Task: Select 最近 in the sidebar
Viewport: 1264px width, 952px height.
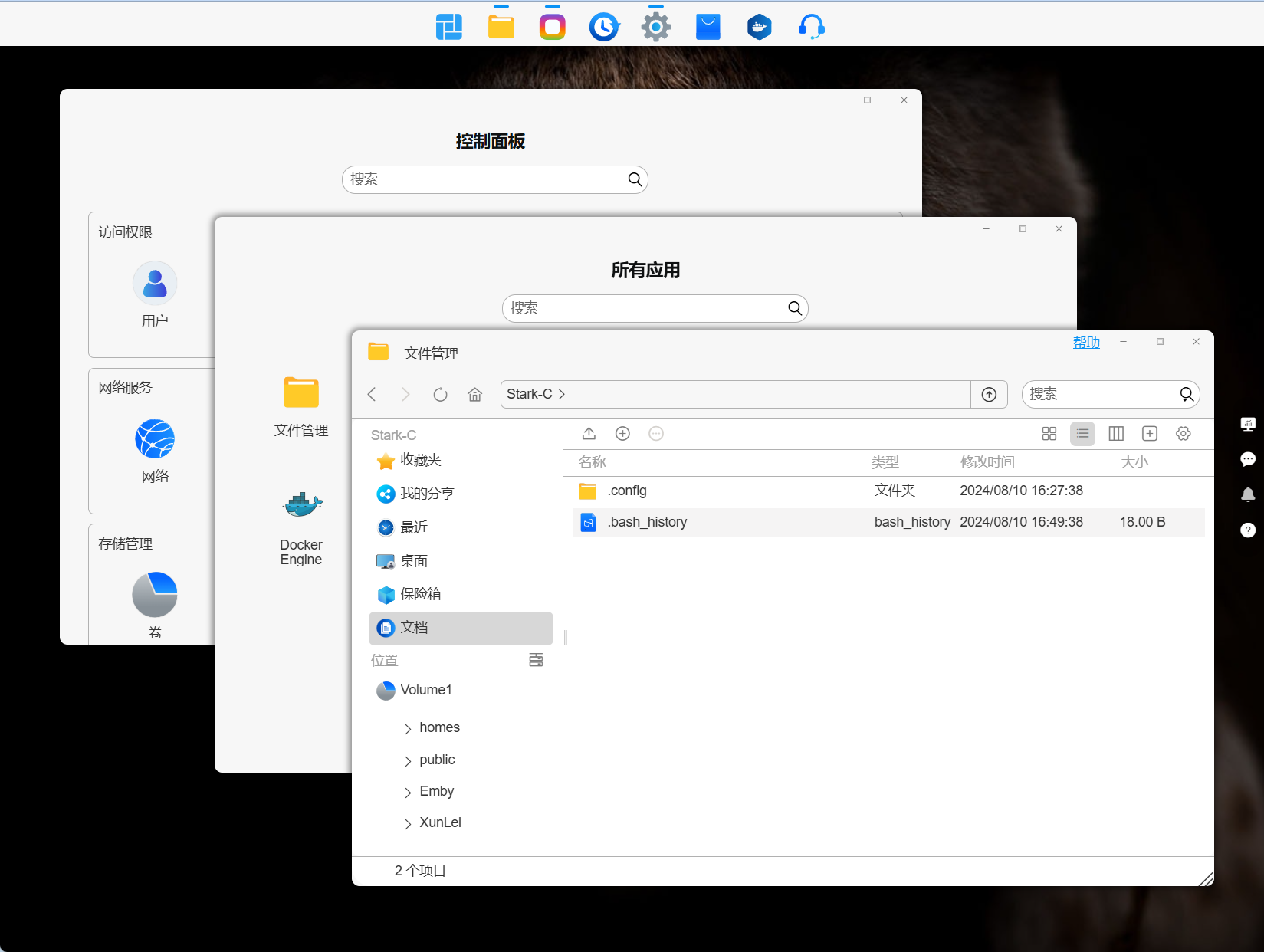Action: point(461,527)
